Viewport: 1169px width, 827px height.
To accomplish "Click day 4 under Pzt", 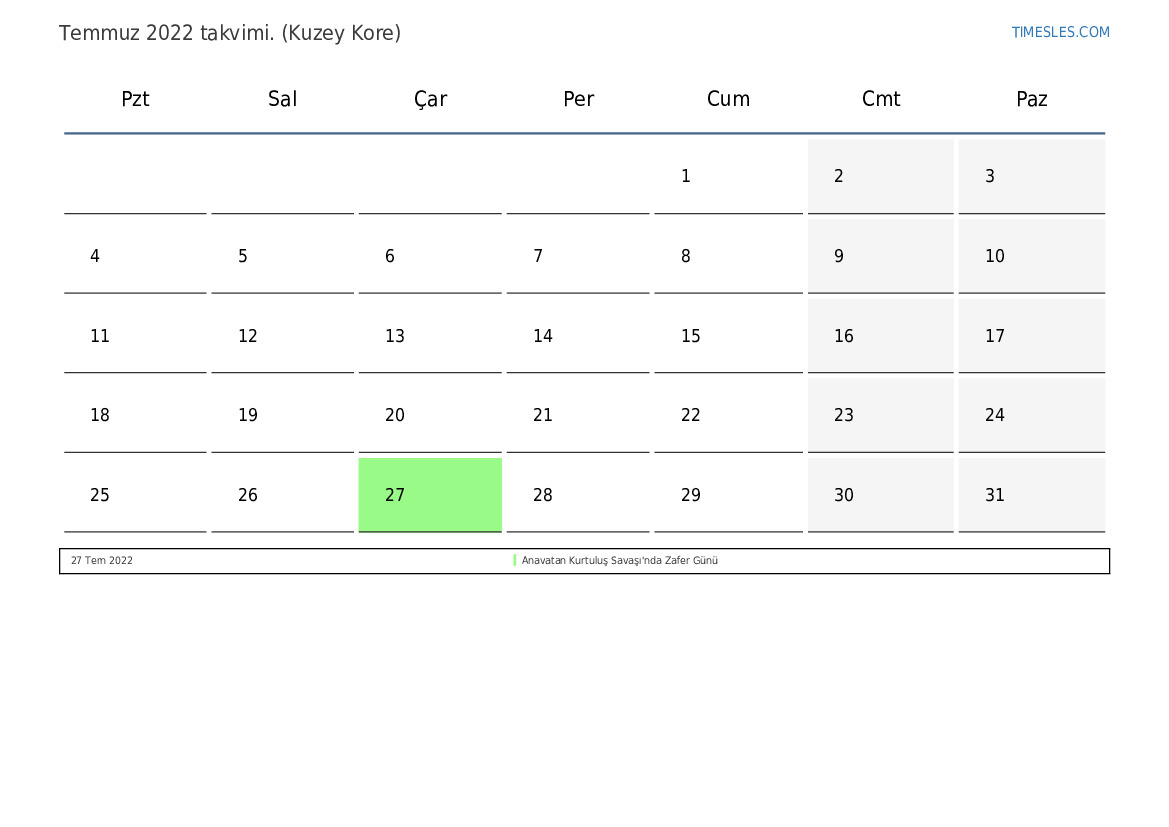I will point(135,256).
